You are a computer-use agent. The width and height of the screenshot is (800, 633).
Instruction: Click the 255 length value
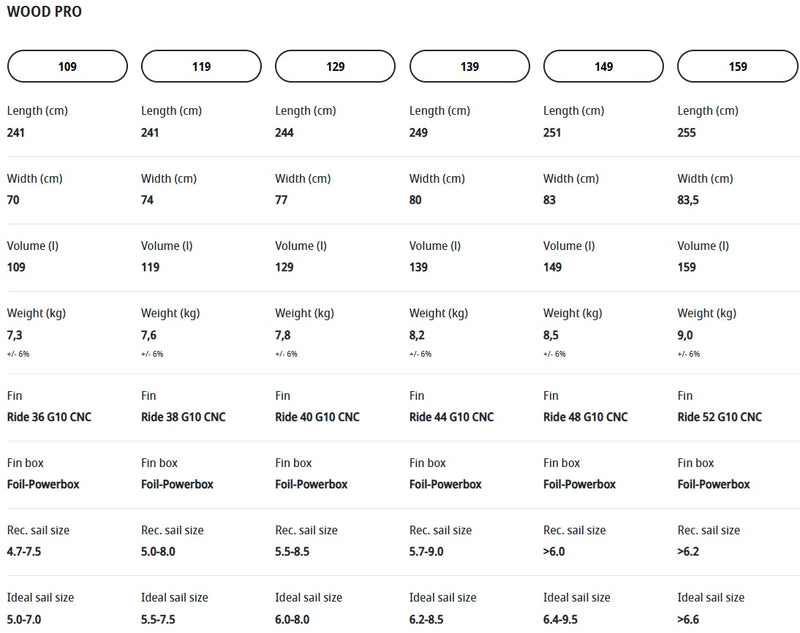(687, 132)
